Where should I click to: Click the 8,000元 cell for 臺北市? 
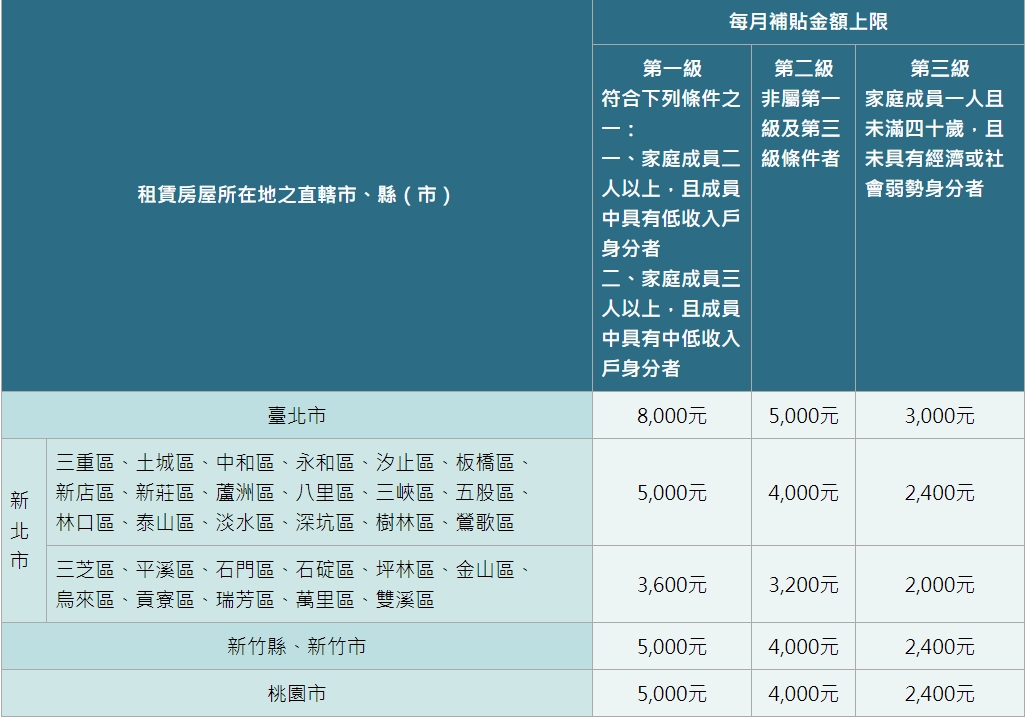(668, 415)
